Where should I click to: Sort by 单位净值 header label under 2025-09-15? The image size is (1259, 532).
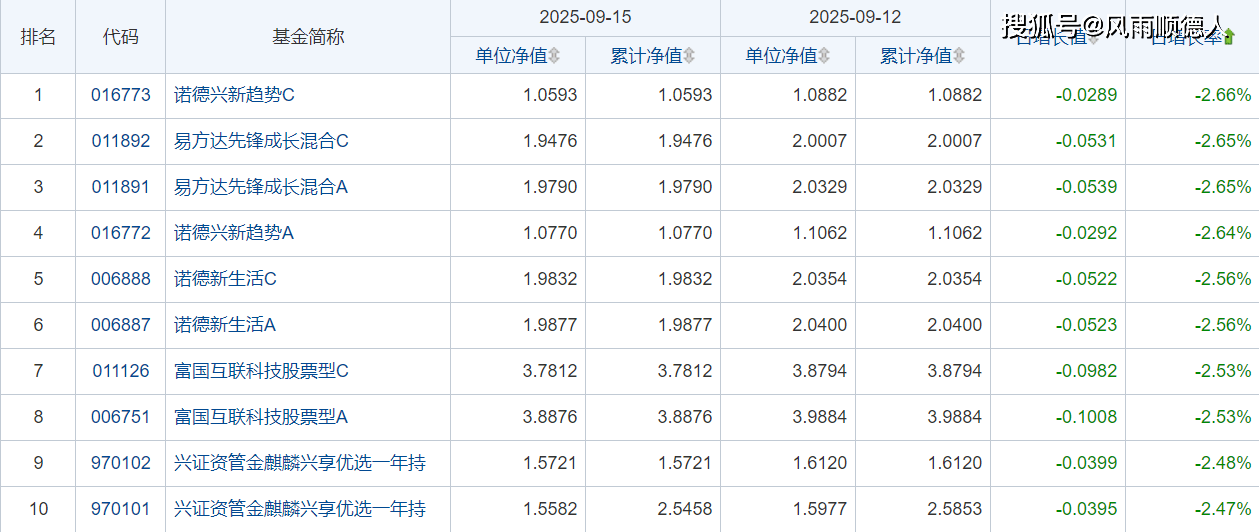pos(511,56)
